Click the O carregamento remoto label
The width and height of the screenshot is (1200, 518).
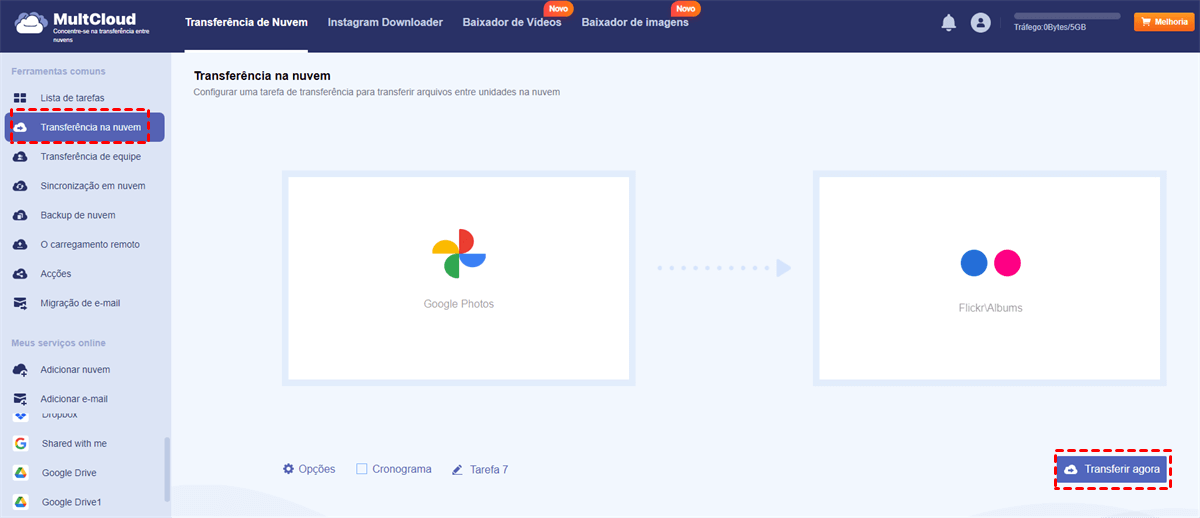90,244
